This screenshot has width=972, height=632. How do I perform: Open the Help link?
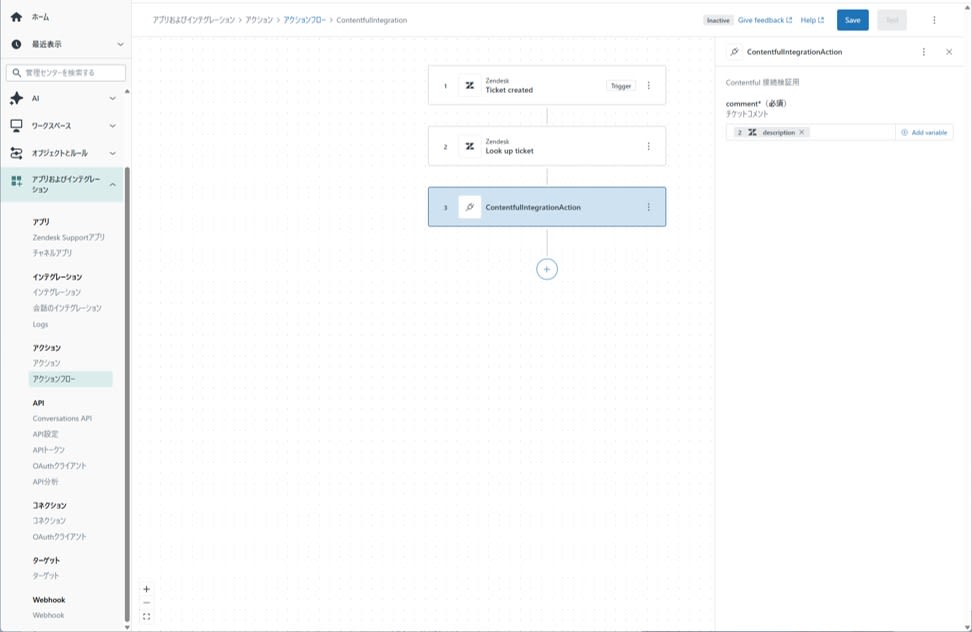click(812, 20)
